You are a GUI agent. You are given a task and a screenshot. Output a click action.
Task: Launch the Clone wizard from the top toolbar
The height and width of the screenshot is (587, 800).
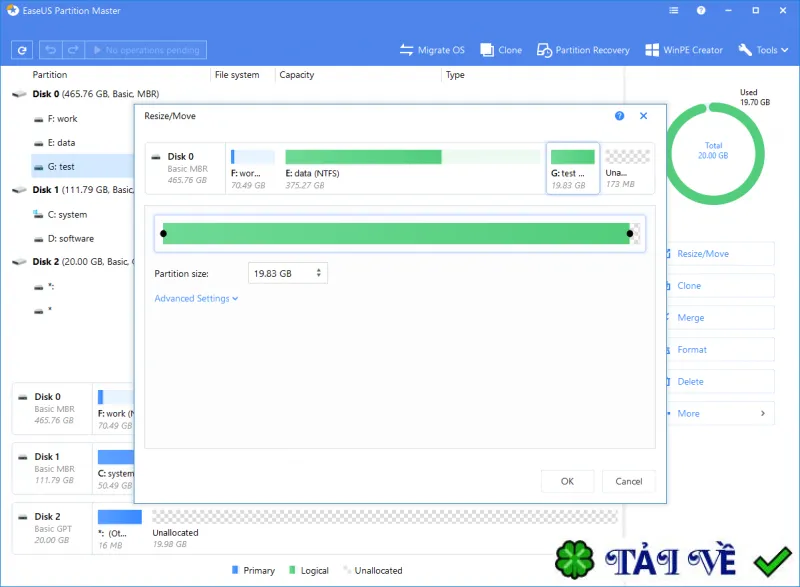501,50
